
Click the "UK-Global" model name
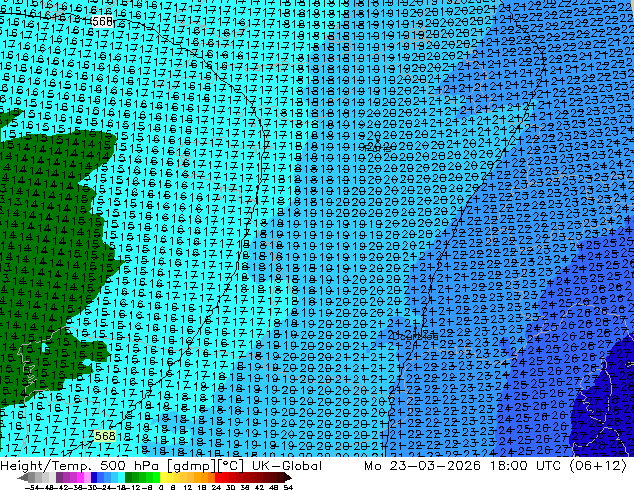[x=287, y=466]
